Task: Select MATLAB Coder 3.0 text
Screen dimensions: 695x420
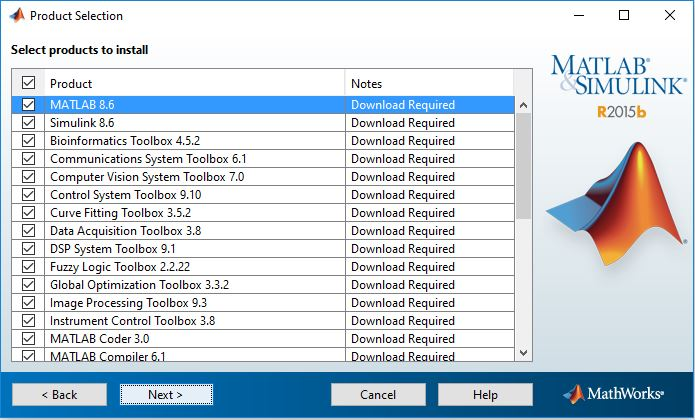Action: [x=100, y=339]
